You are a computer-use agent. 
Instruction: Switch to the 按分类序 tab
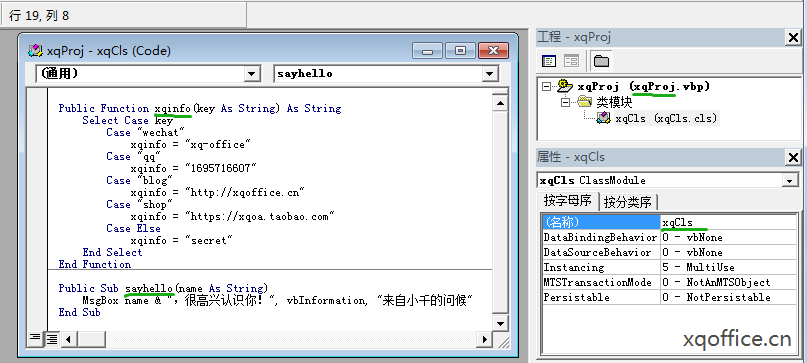628,201
